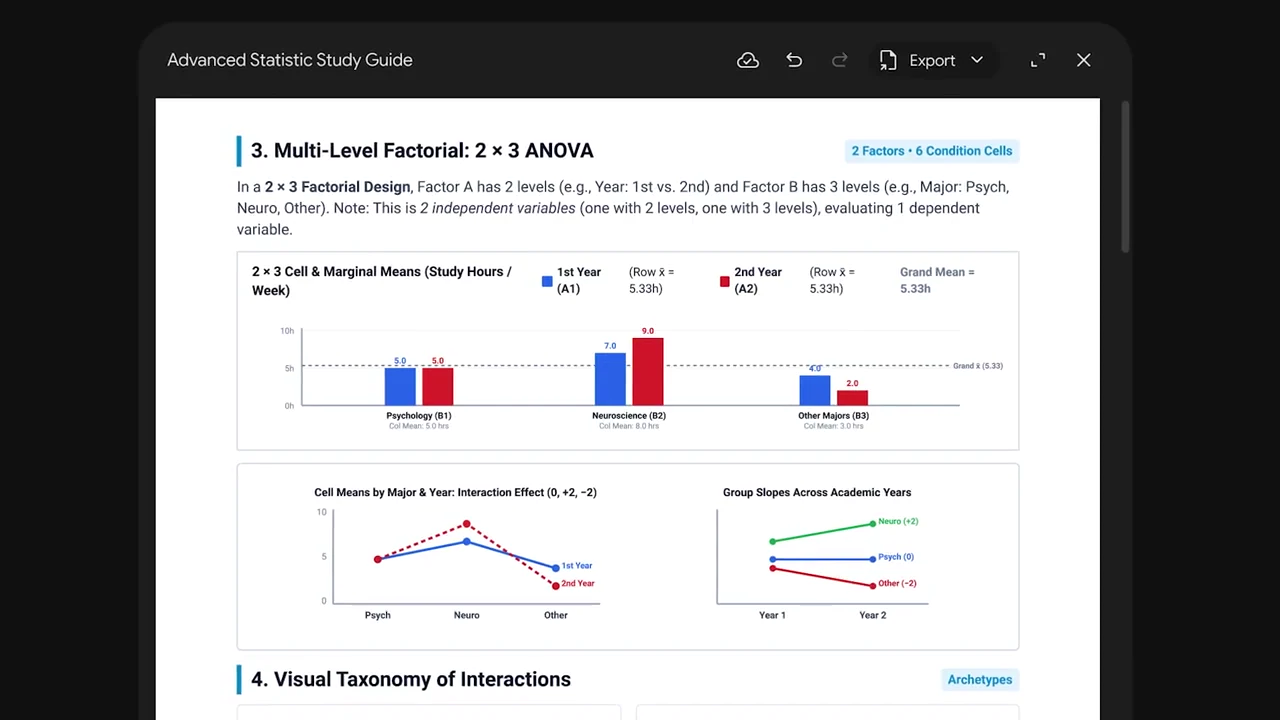Undo the last change
This screenshot has height=720, width=1280.
point(794,60)
